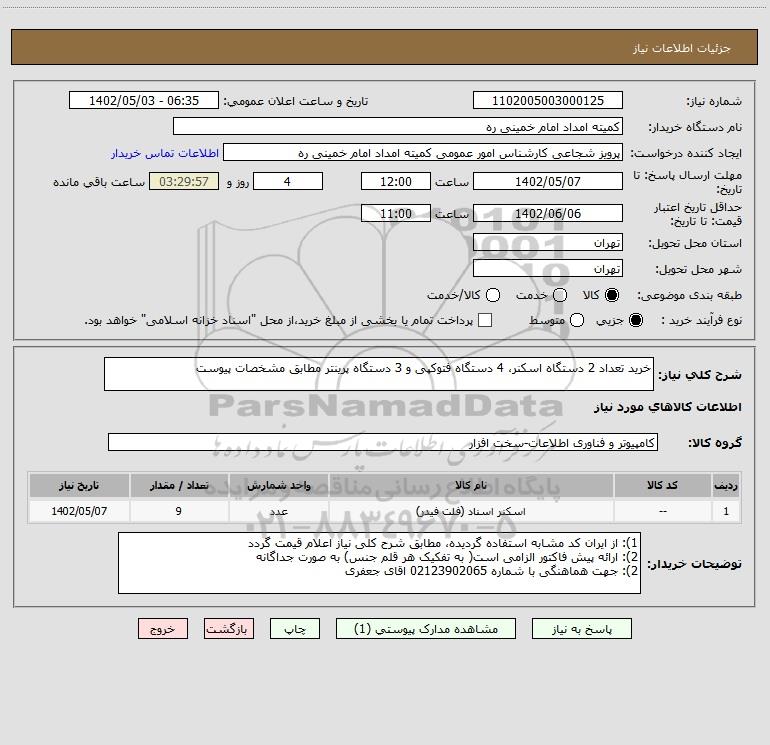Click the ایجاد کننده درخواست field
This screenshot has height=745, width=770.
(423, 153)
